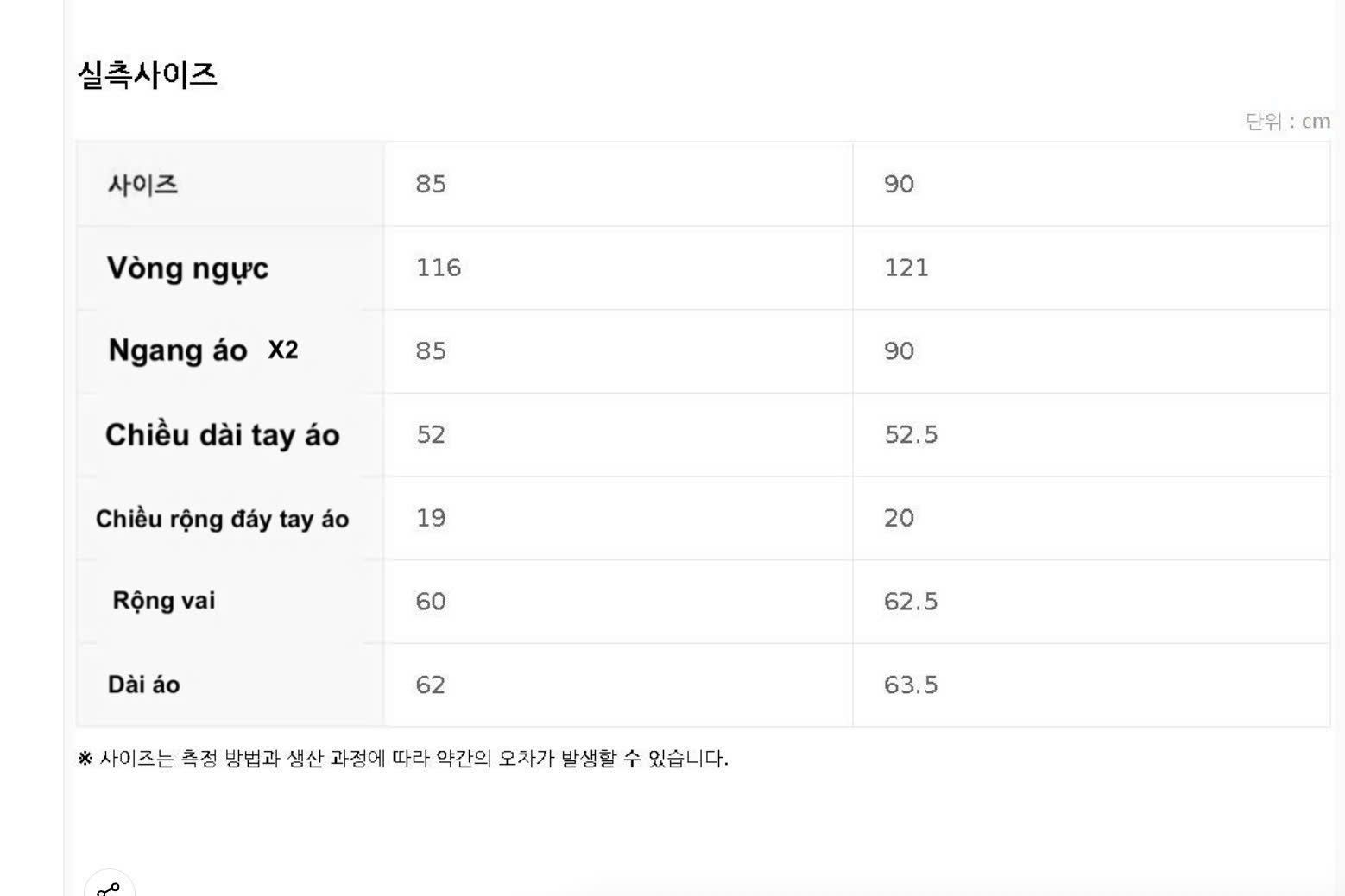
Task: Click the 63.5 garment length value
Action: tap(911, 685)
